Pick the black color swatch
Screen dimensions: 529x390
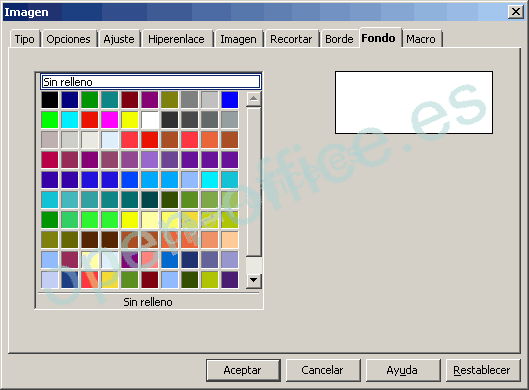(50, 100)
